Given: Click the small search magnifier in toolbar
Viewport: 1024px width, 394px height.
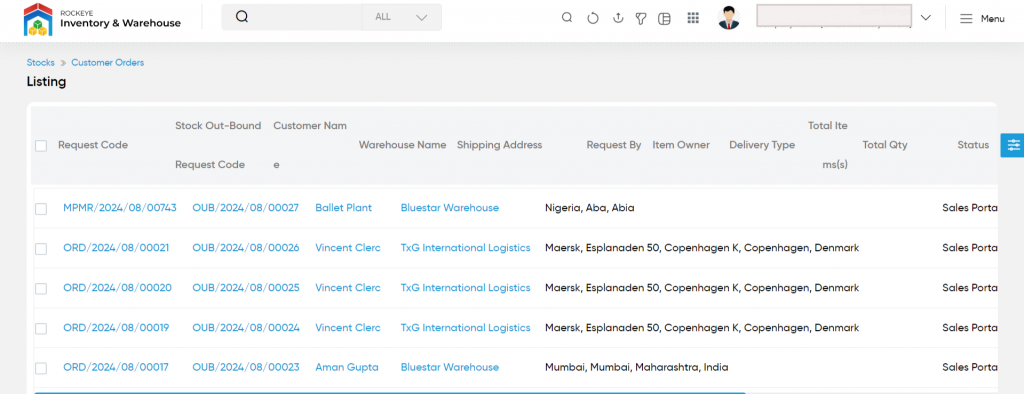Looking at the screenshot, I should 567,18.
